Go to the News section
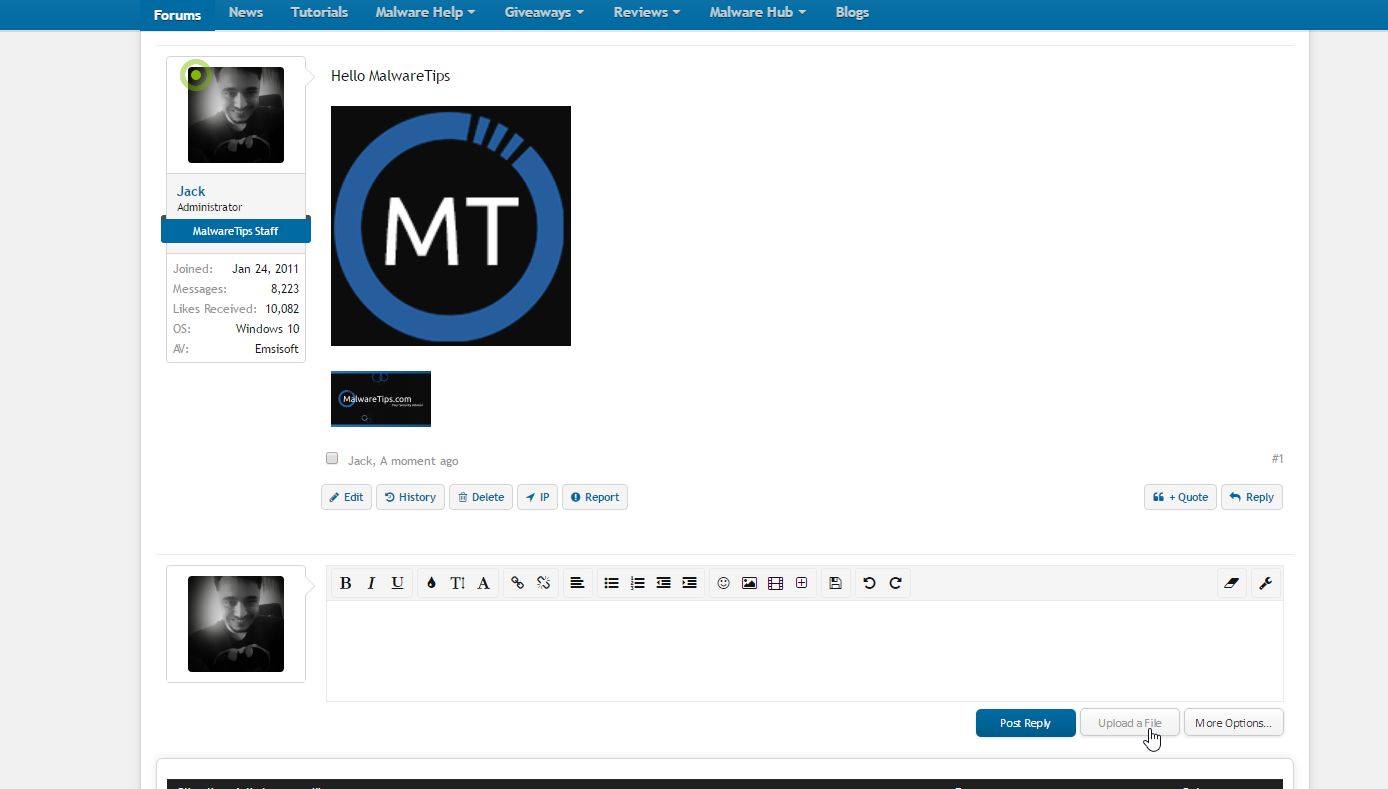Viewport: 1388px width, 789px height. point(245,12)
